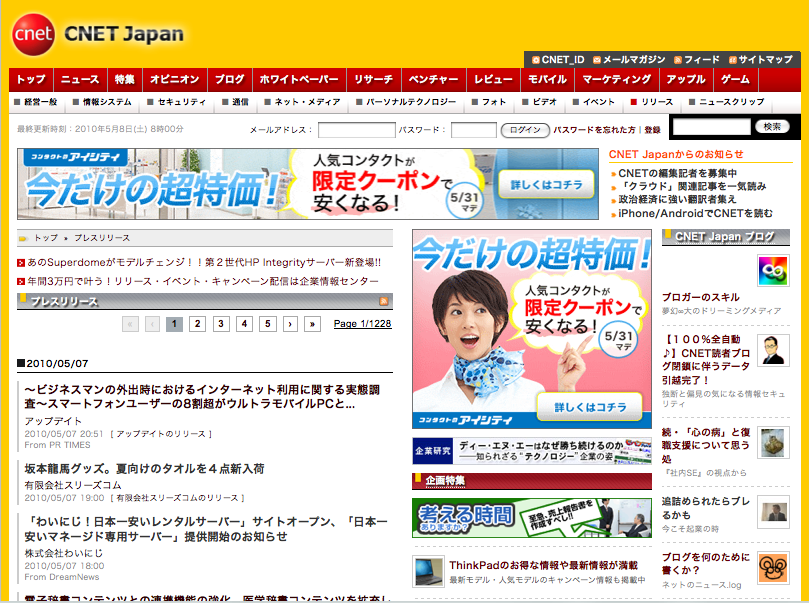The width and height of the screenshot is (809, 603).
Task: Go to next page arrow in pagination
Action: [290, 324]
